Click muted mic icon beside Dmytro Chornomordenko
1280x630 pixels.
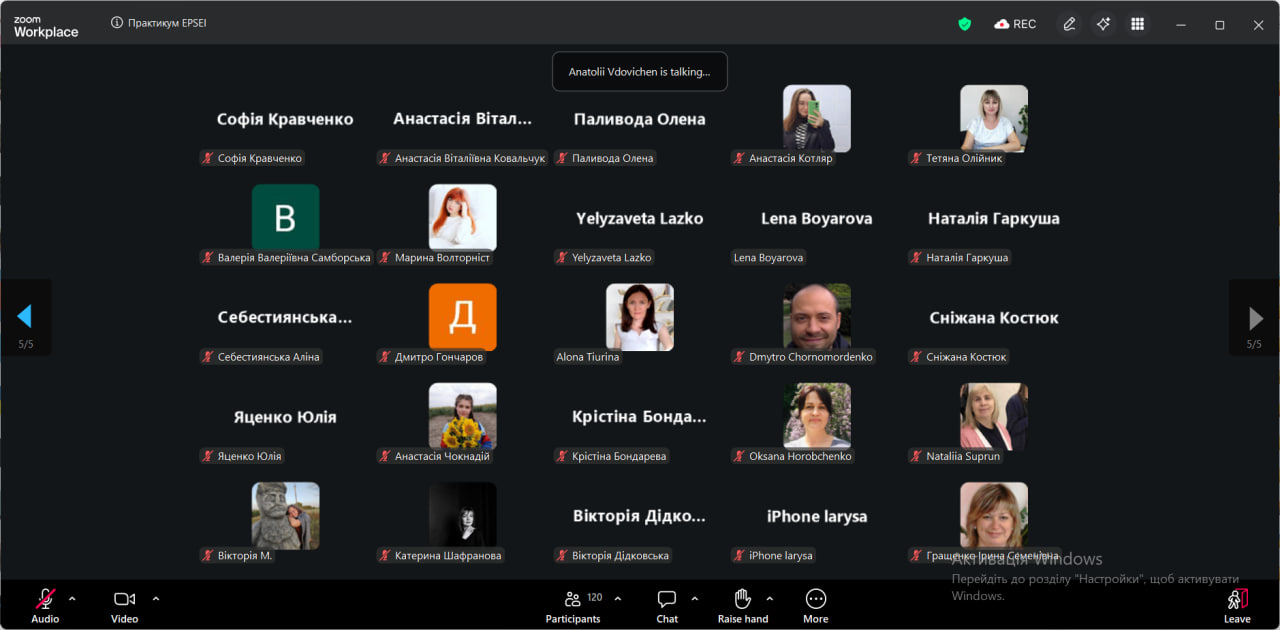click(739, 357)
